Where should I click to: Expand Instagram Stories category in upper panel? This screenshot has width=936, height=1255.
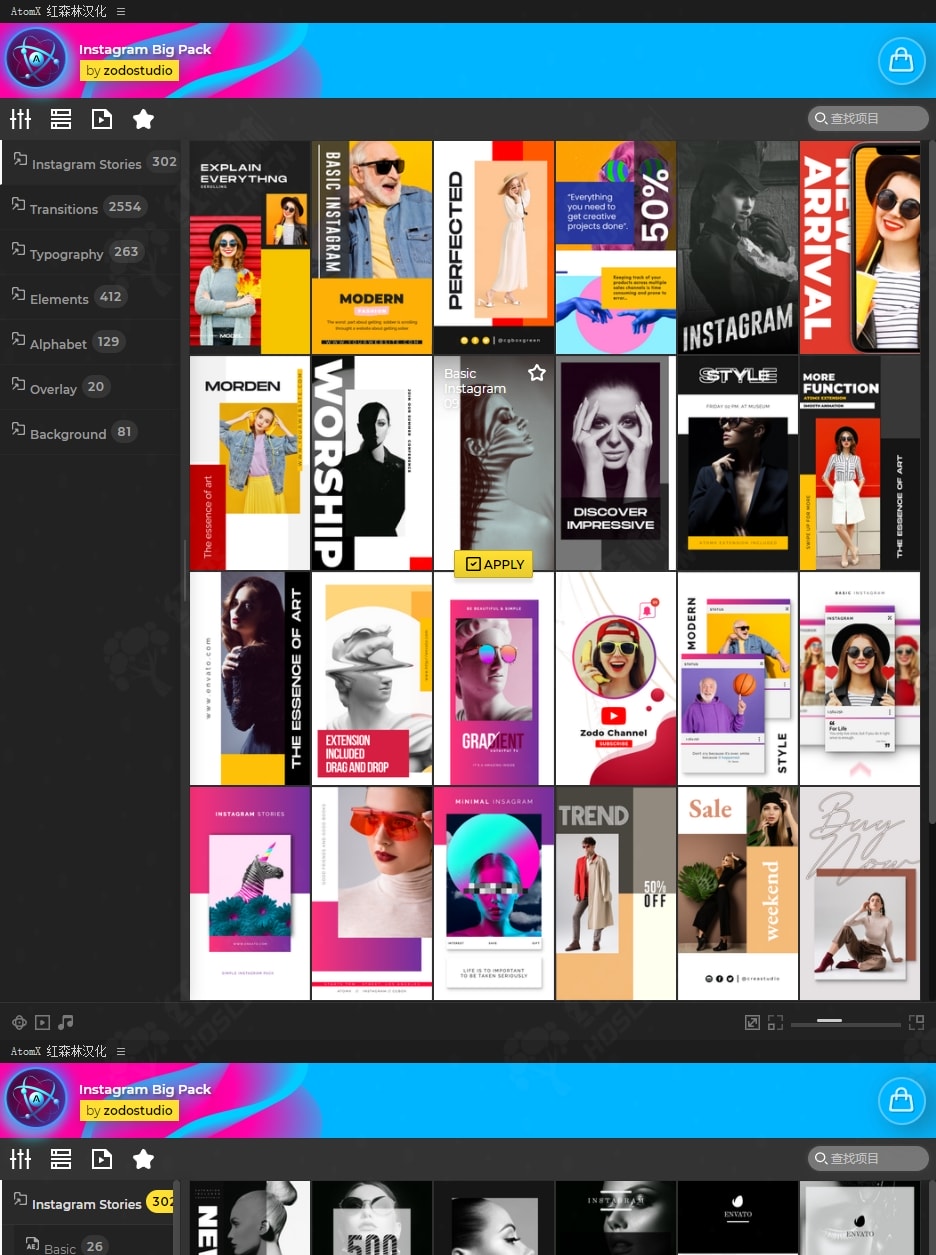pyautogui.click(x=90, y=163)
